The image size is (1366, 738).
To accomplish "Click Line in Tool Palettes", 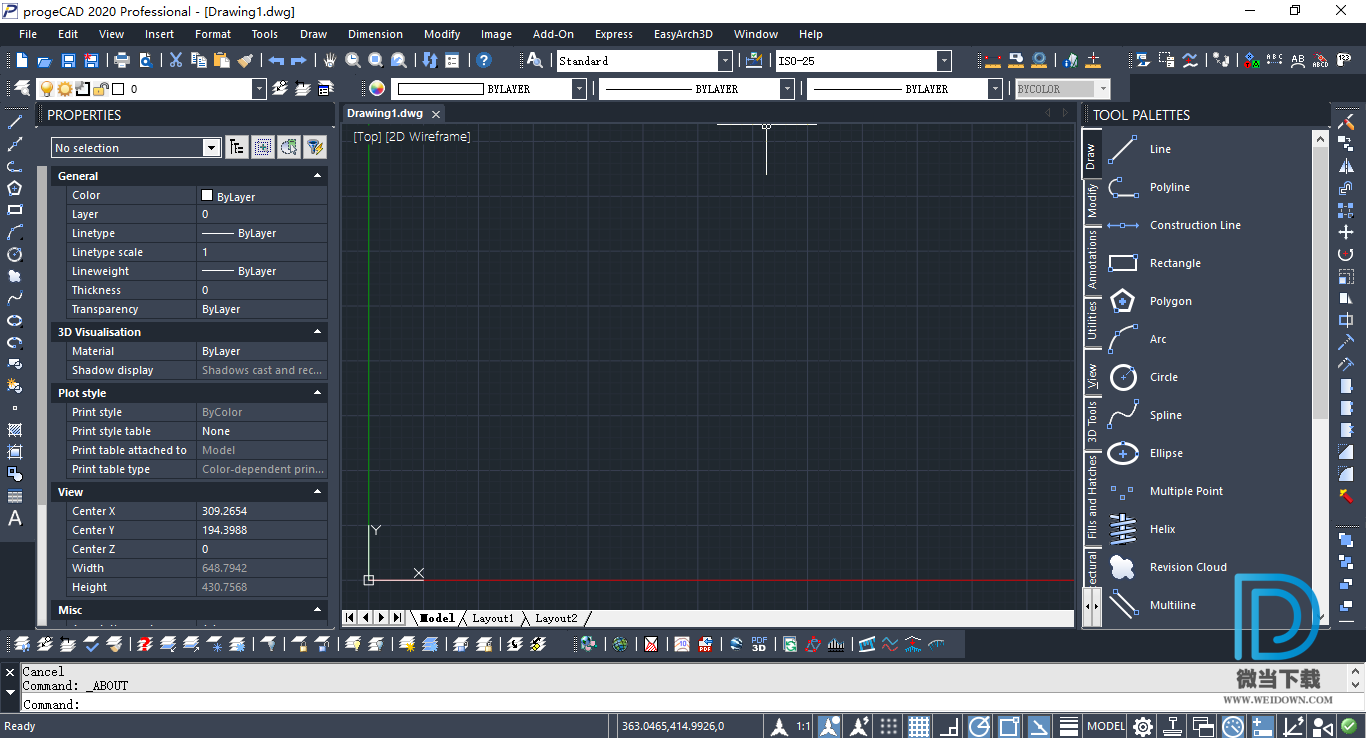I will (x=1160, y=149).
